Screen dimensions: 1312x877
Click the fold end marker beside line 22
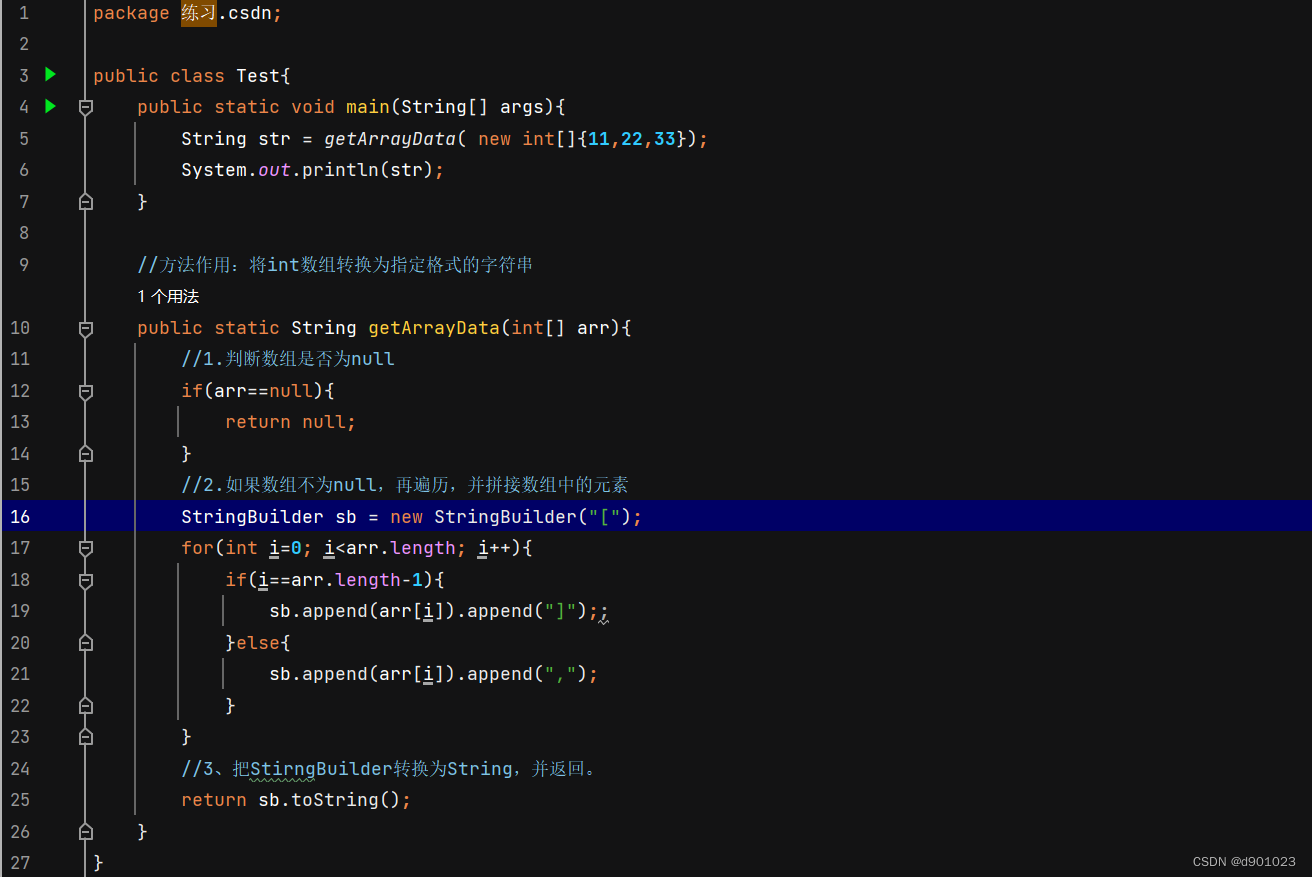(x=85, y=705)
